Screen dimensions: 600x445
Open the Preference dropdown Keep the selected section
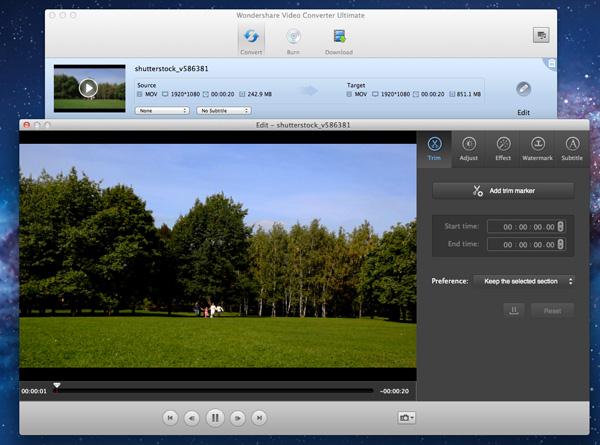point(524,281)
